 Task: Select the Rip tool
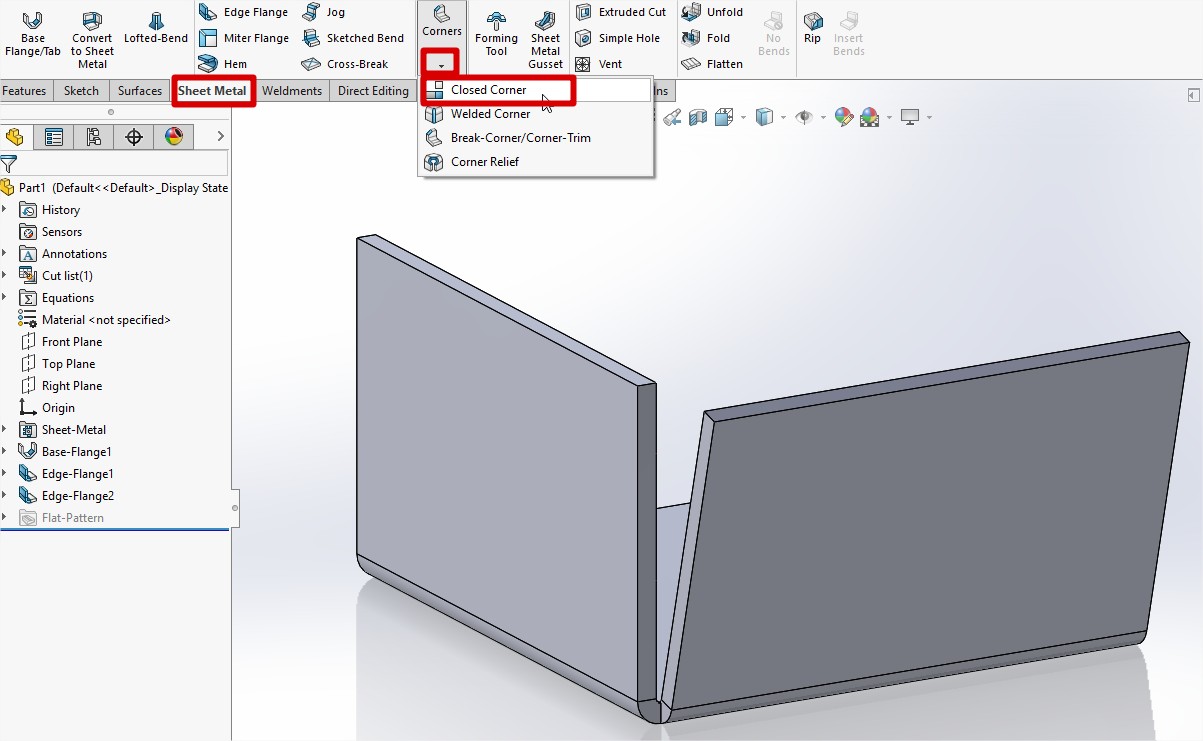pyautogui.click(x=813, y=28)
